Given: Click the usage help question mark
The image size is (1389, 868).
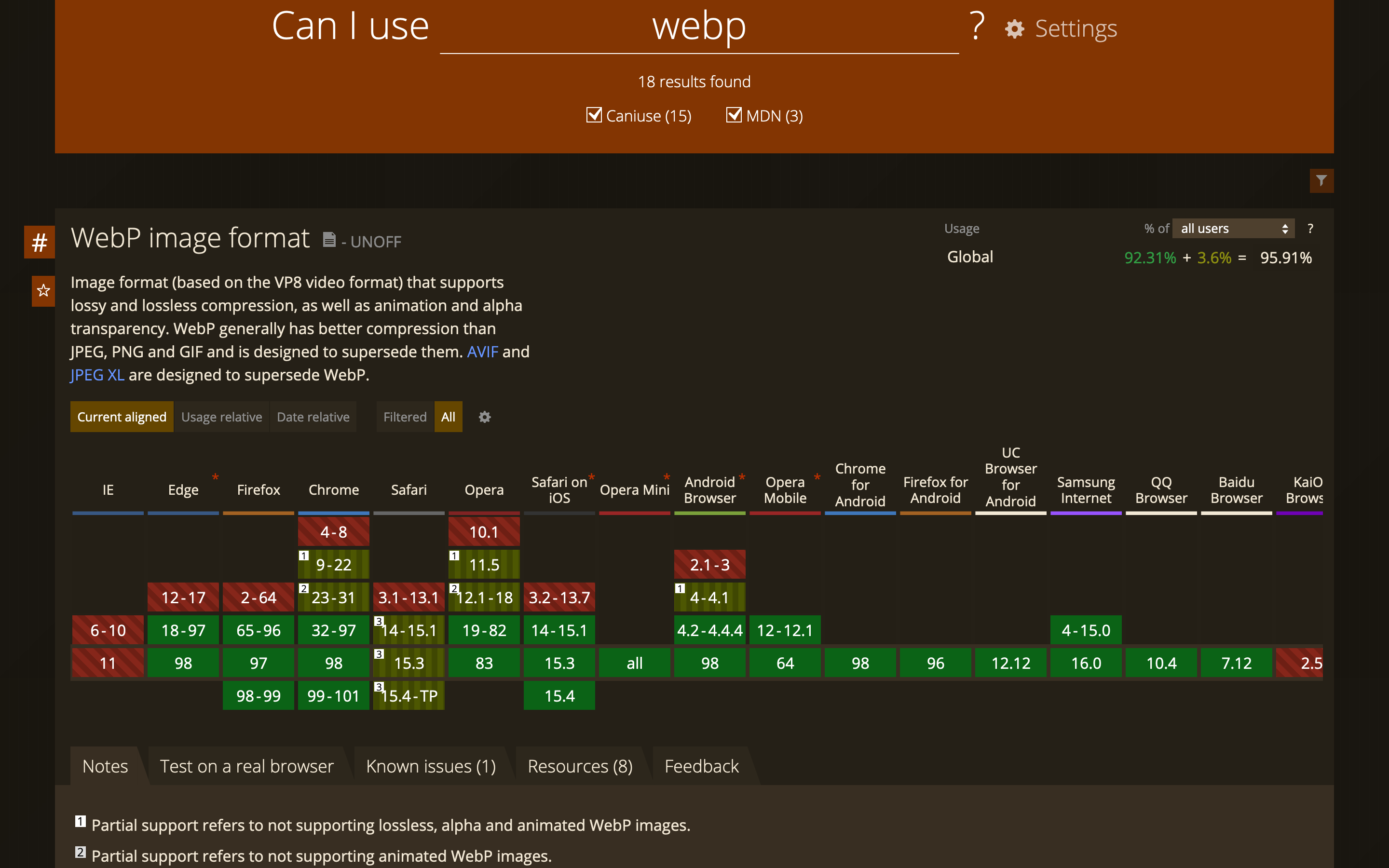Looking at the screenshot, I should (x=1310, y=229).
